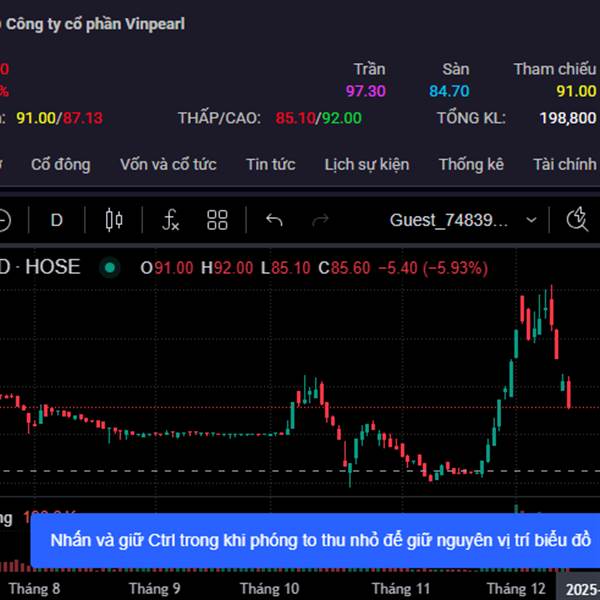Viewport: 600px width, 600px height.
Task: Click the change value −5.40 (−5.93%)
Action: pos(433,268)
